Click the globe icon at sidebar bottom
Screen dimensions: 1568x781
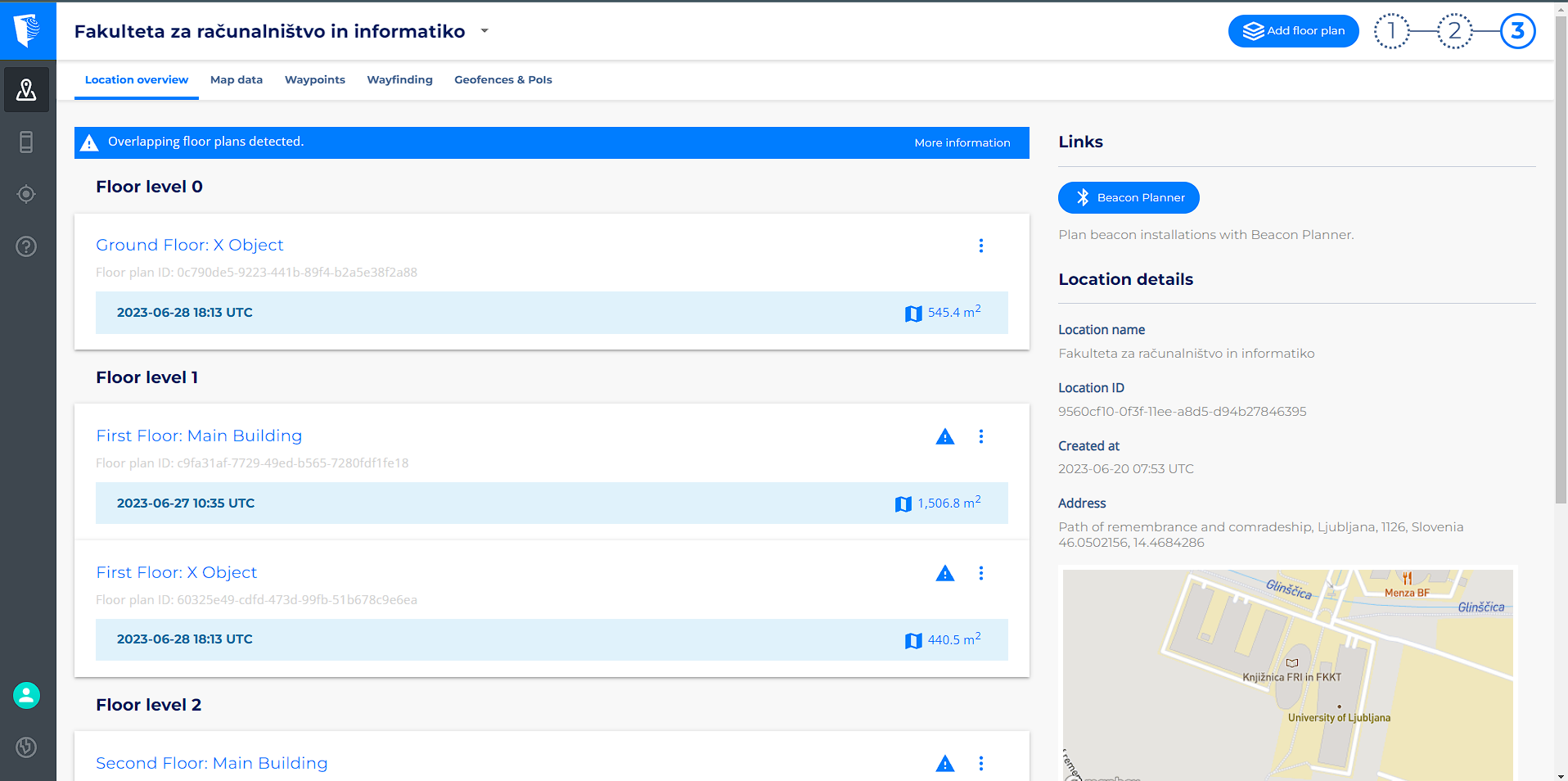click(26, 747)
